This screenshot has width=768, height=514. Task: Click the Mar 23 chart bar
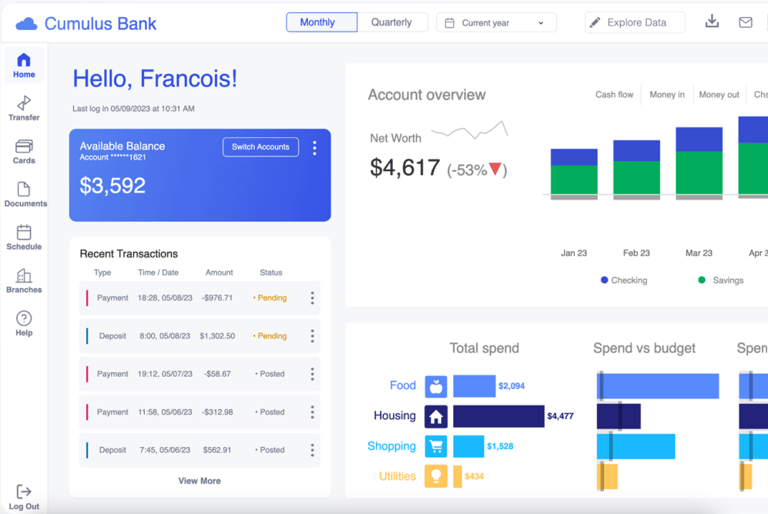tap(699, 162)
